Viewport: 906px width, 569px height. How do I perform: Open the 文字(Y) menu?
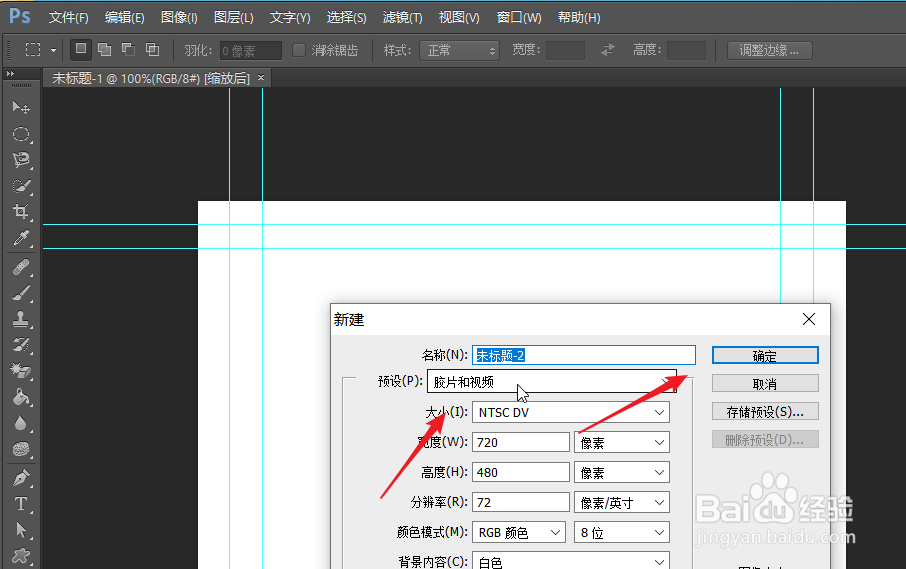pyautogui.click(x=290, y=18)
